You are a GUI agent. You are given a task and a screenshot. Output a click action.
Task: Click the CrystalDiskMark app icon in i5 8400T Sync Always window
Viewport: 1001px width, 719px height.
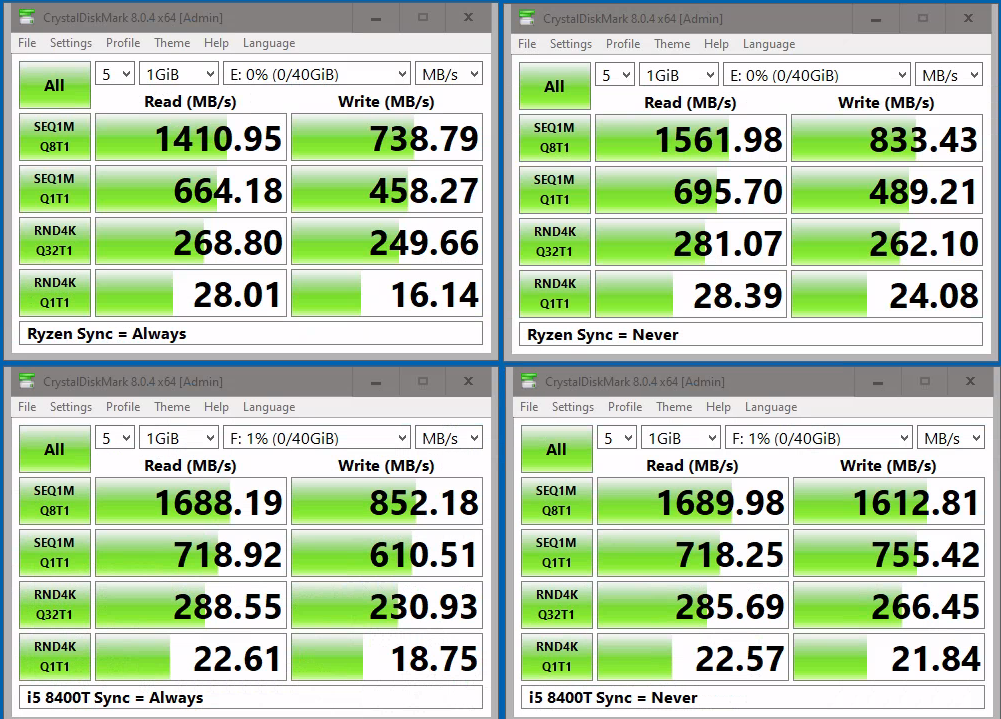27,381
